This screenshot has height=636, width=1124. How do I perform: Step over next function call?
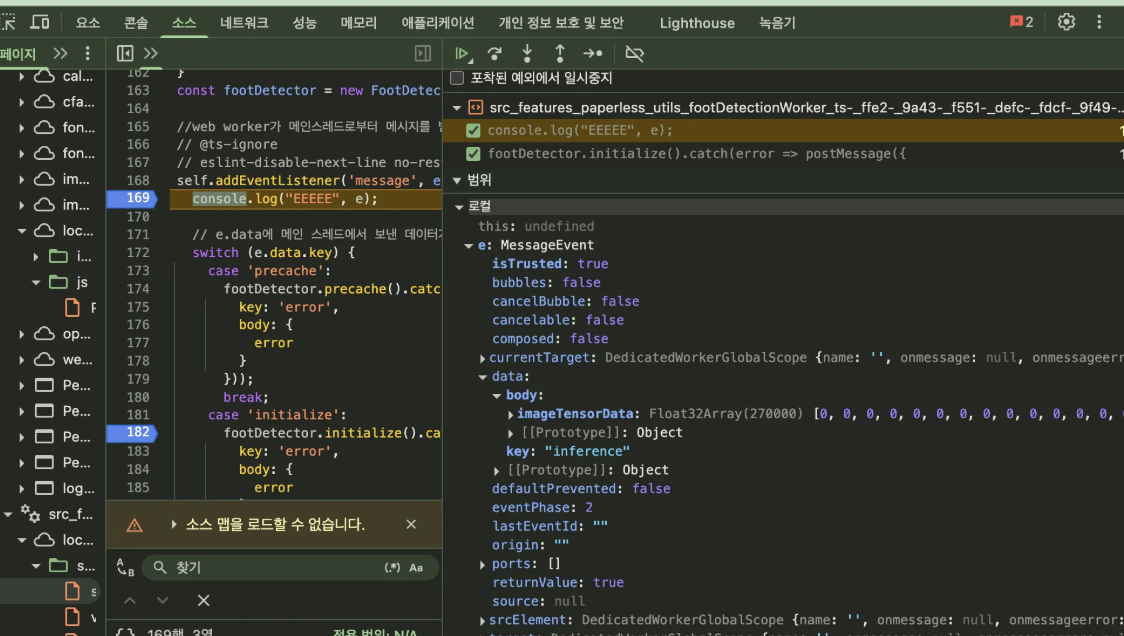click(x=495, y=54)
